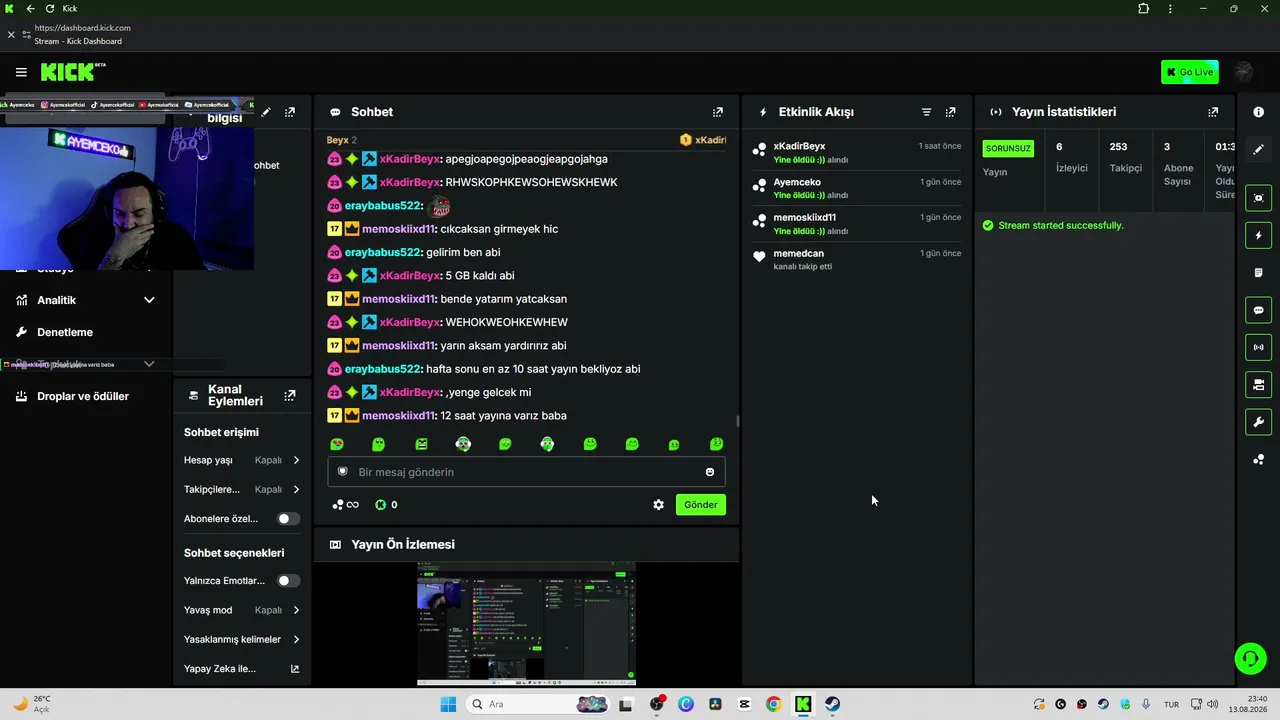The width and height of the screenshot is (1280, 720).
Task: Pop out the Etkinlik Akışı panel
Action: point(950,112)
